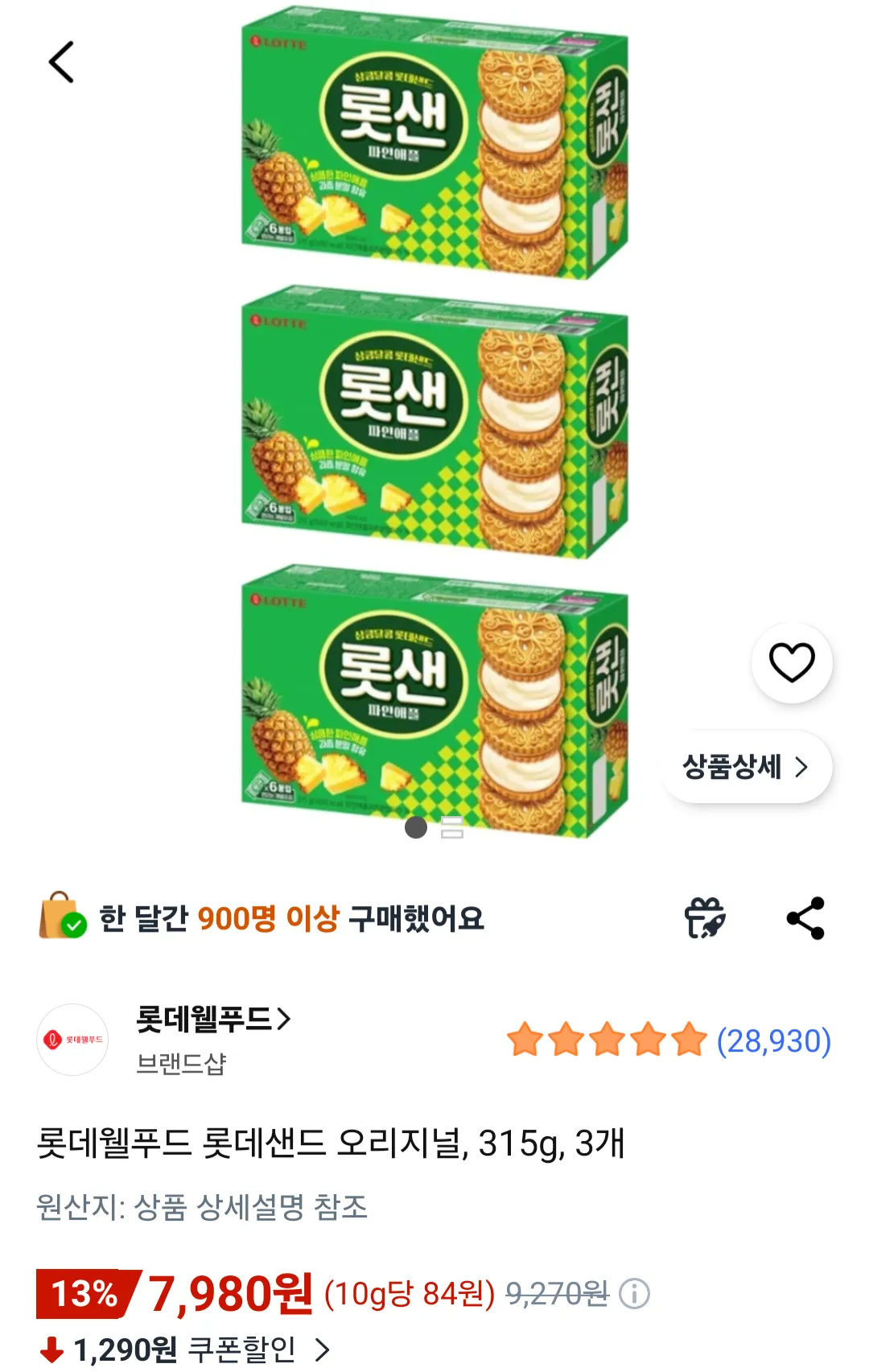Click the red down-arrow coupon icon

[x=51, y=1349]
